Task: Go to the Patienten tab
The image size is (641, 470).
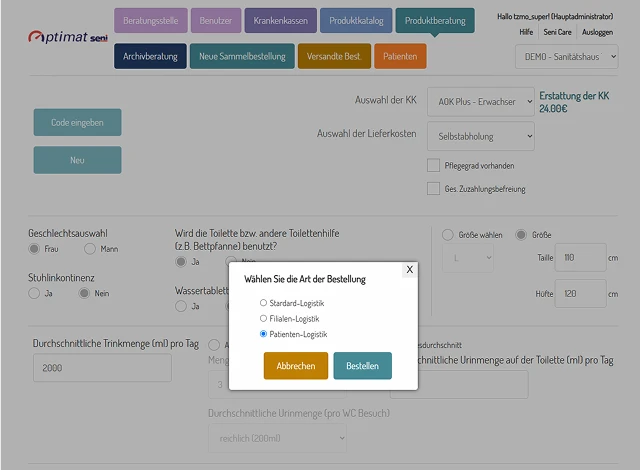Action: pyautogui.click(x=400, y=56)
